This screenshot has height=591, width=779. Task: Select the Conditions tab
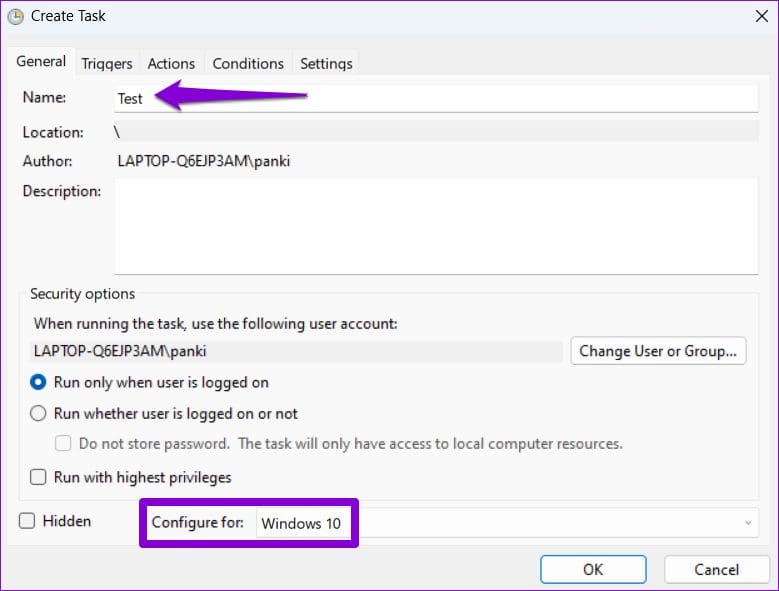(248, 63)
